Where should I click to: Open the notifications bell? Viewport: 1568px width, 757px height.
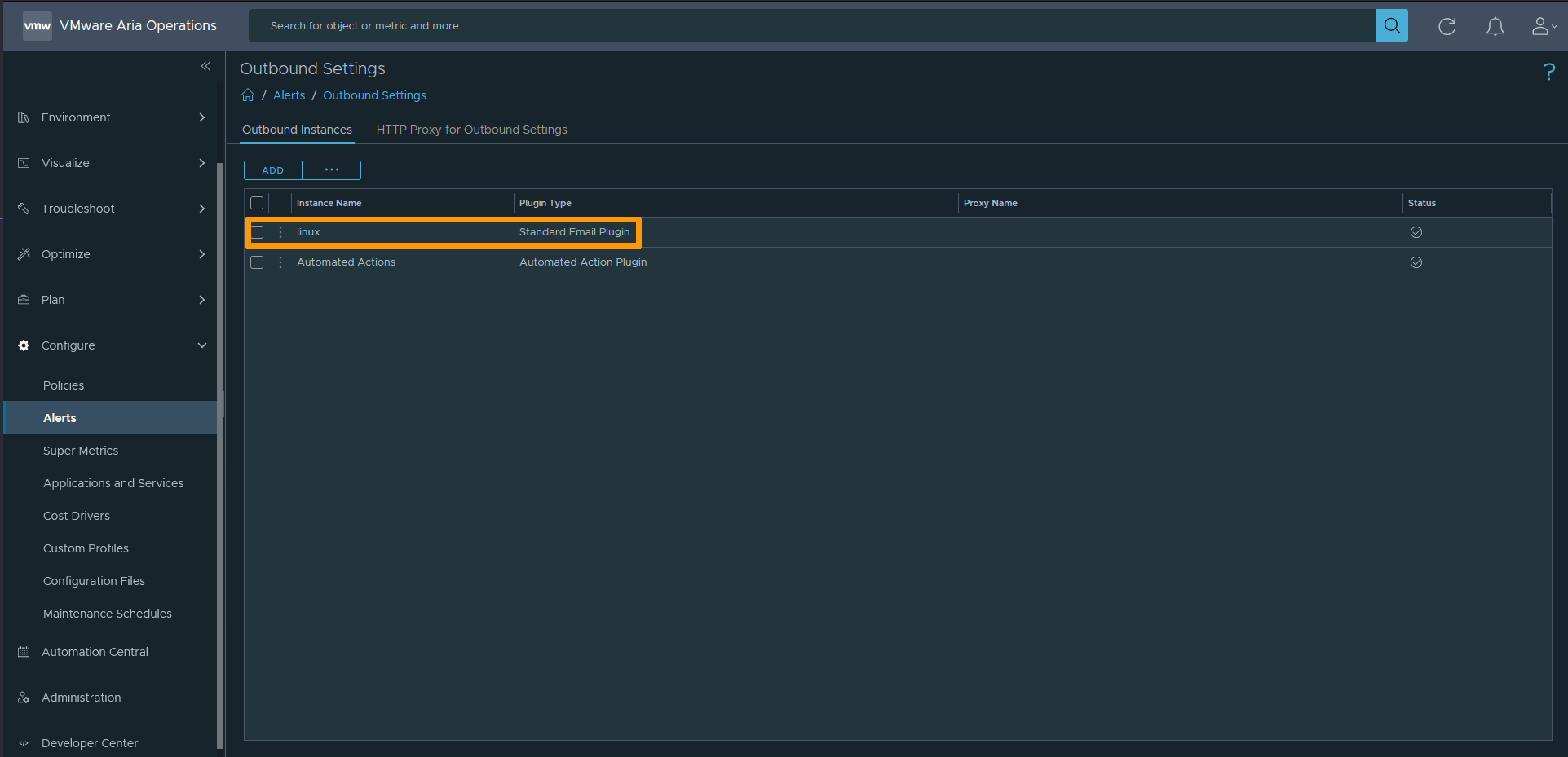[x=1495, y=26]
